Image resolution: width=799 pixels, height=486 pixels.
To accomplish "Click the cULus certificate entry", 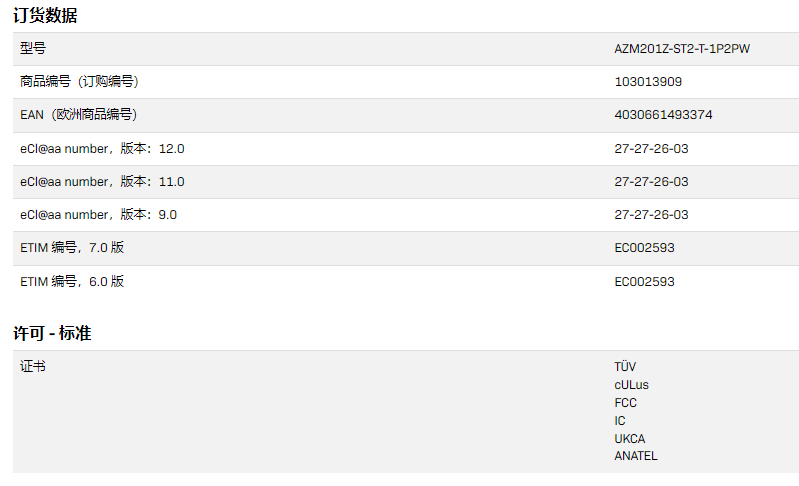I will point(632,385).
